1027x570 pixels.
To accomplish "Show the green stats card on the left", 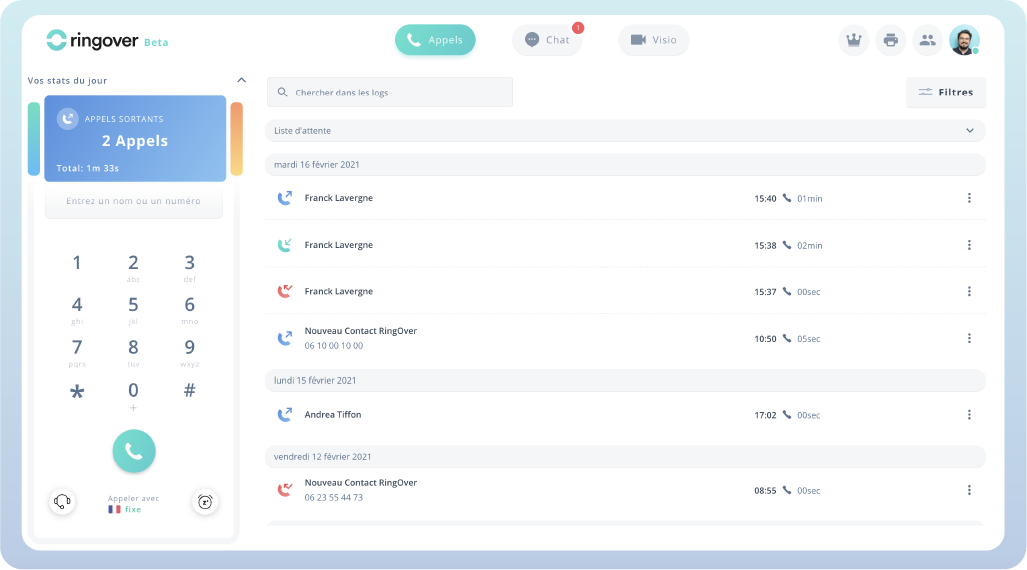I will point(34,139).
